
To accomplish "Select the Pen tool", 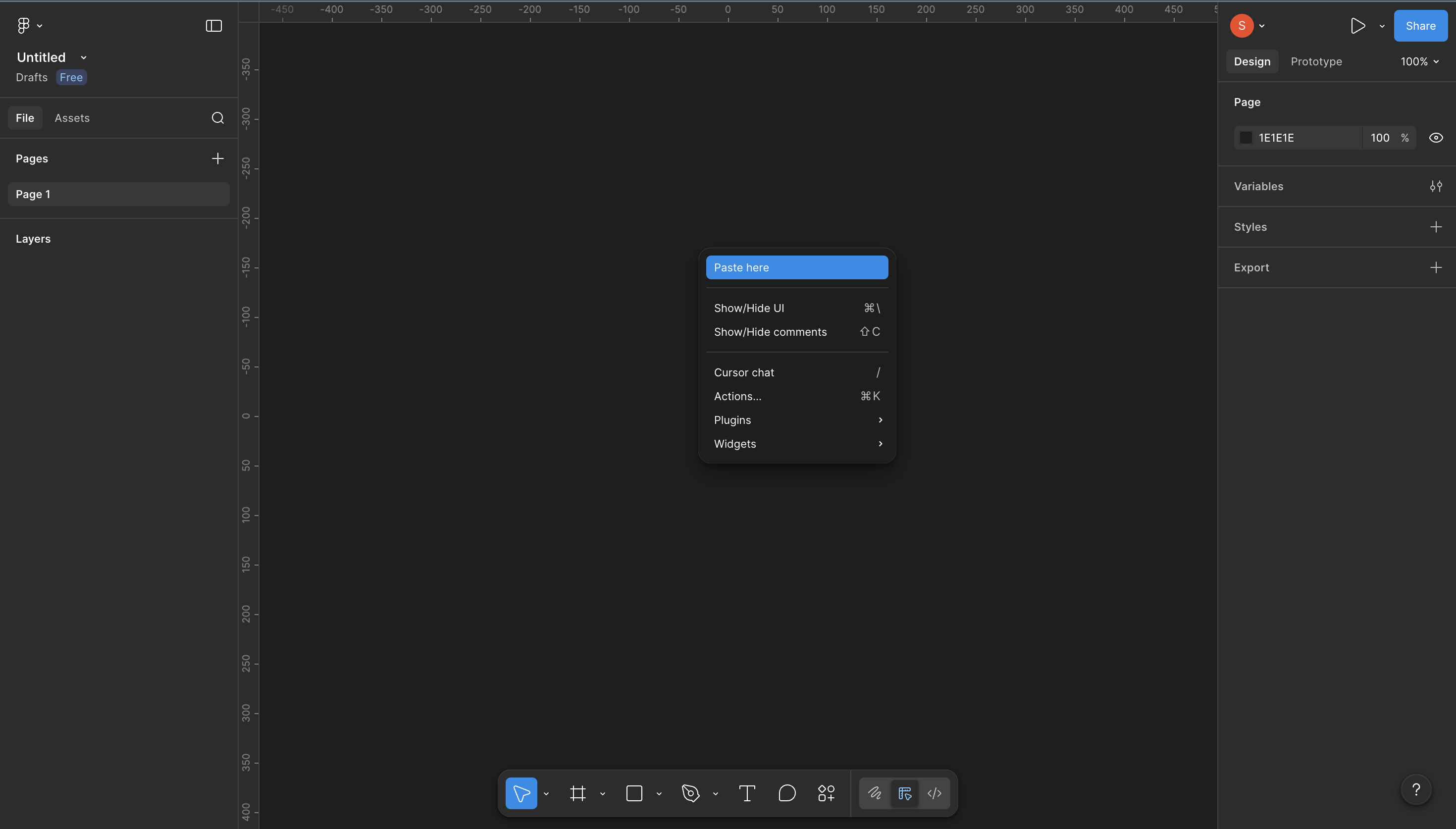I will 689,792.
